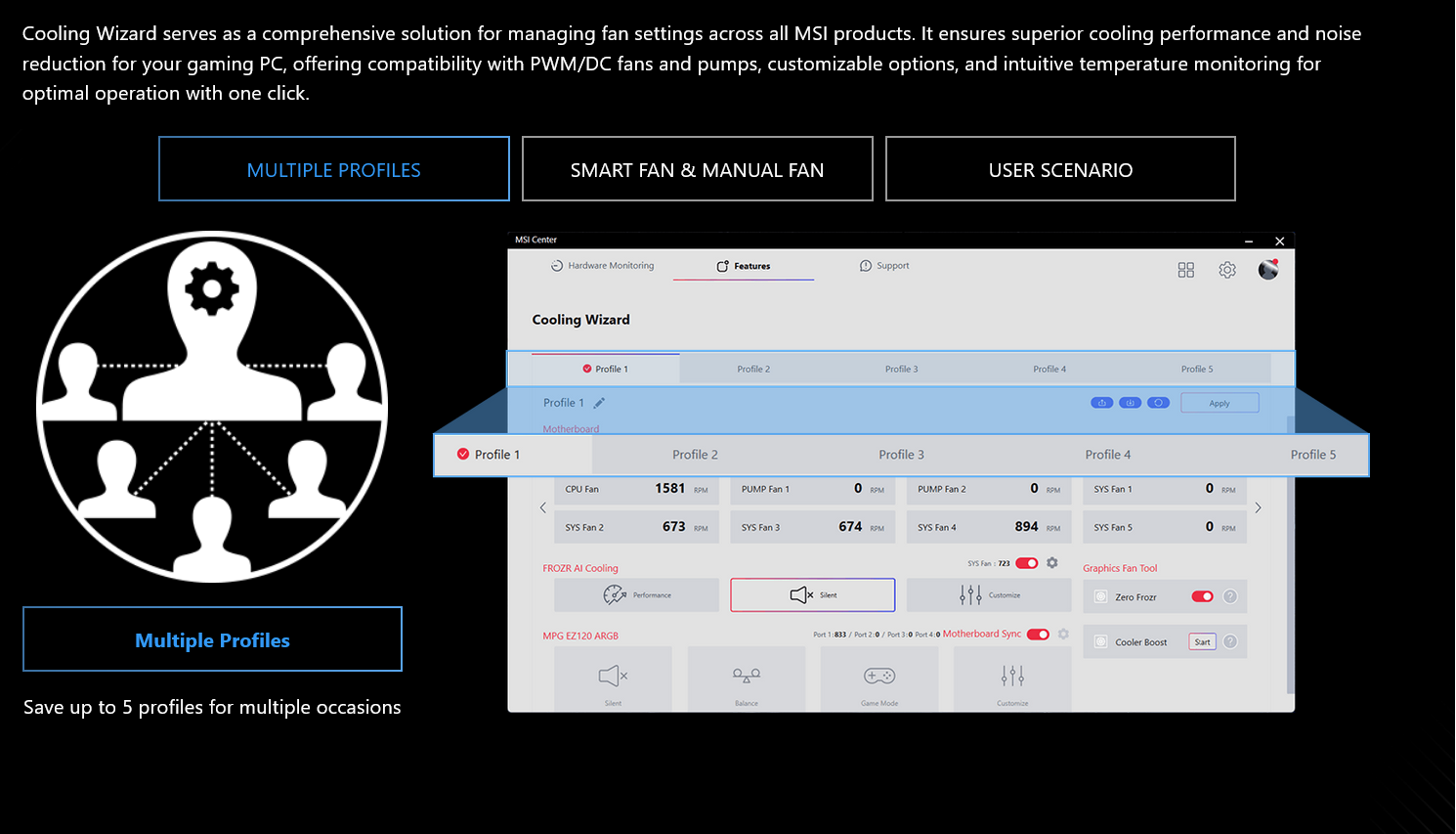Turn off the SYS Fan toggle

pos(1026,563)
